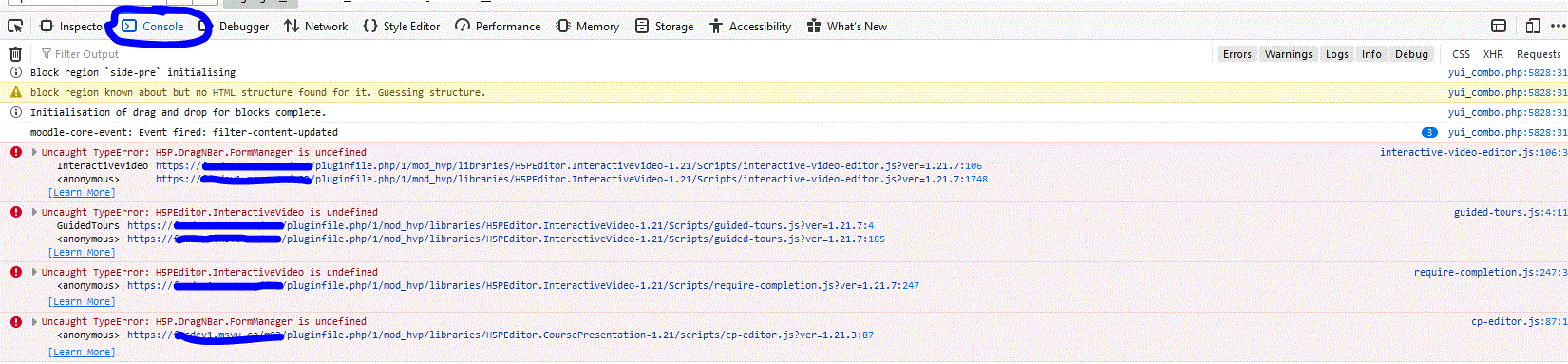1568x364 pixels.
Task: Open source link interactive-video-editor.js:106:3
Action: [x=1473, y=152]
